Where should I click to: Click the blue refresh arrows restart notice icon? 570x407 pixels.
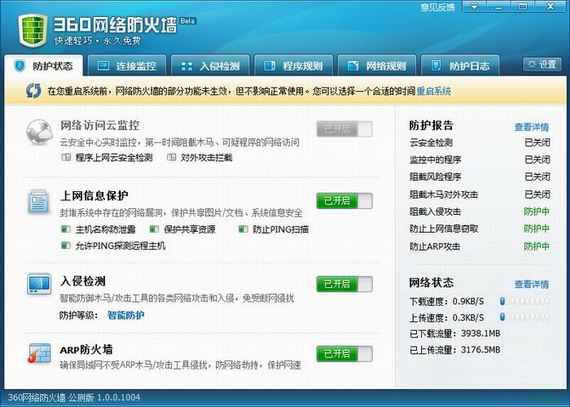(x=33, y=91)
